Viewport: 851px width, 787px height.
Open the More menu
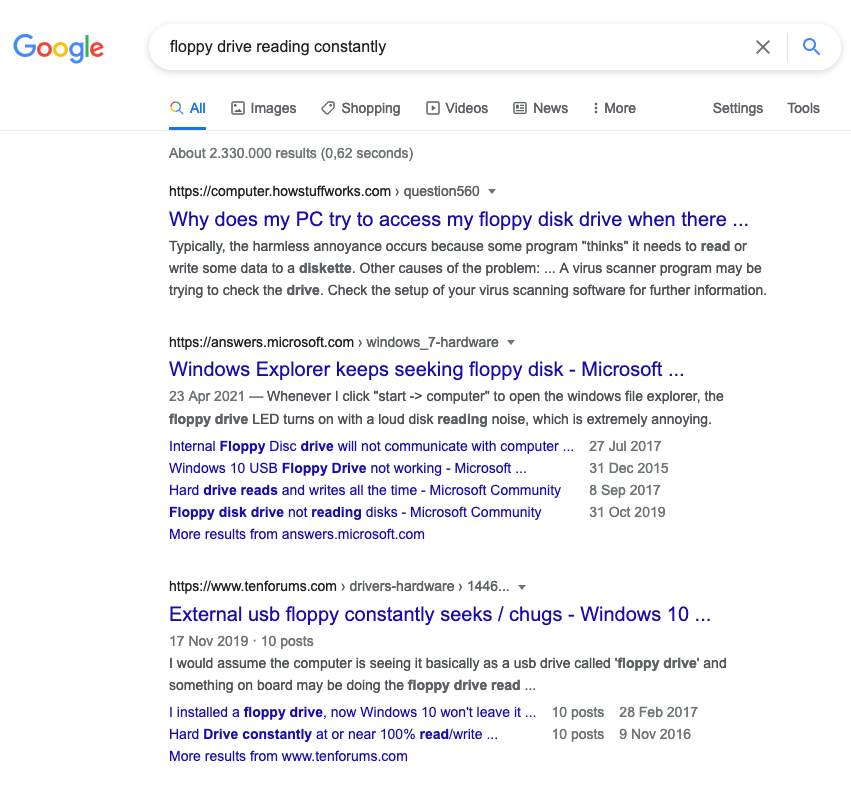click(614, 109)
